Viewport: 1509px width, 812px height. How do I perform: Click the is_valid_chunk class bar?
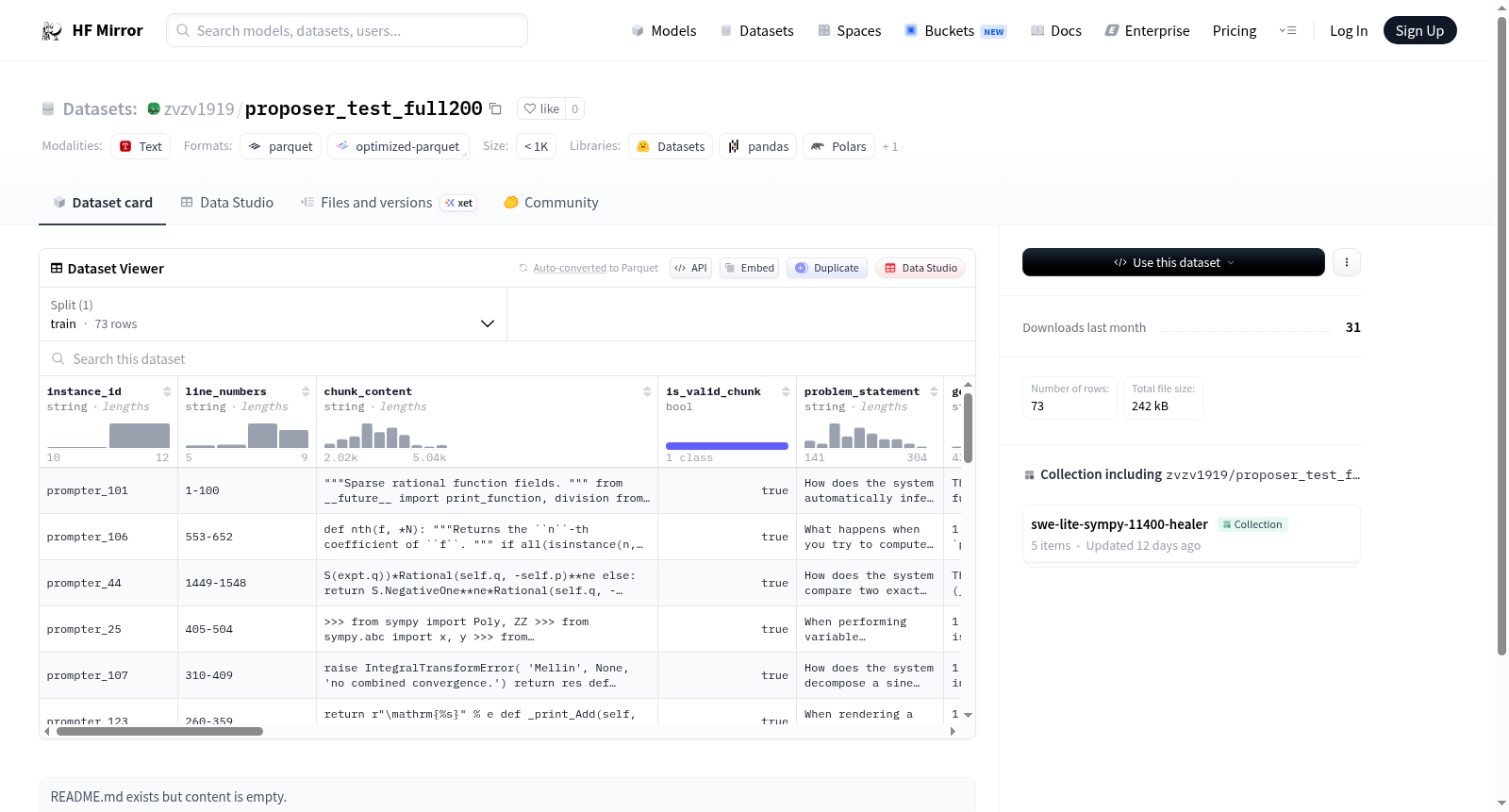coord(727,446)
